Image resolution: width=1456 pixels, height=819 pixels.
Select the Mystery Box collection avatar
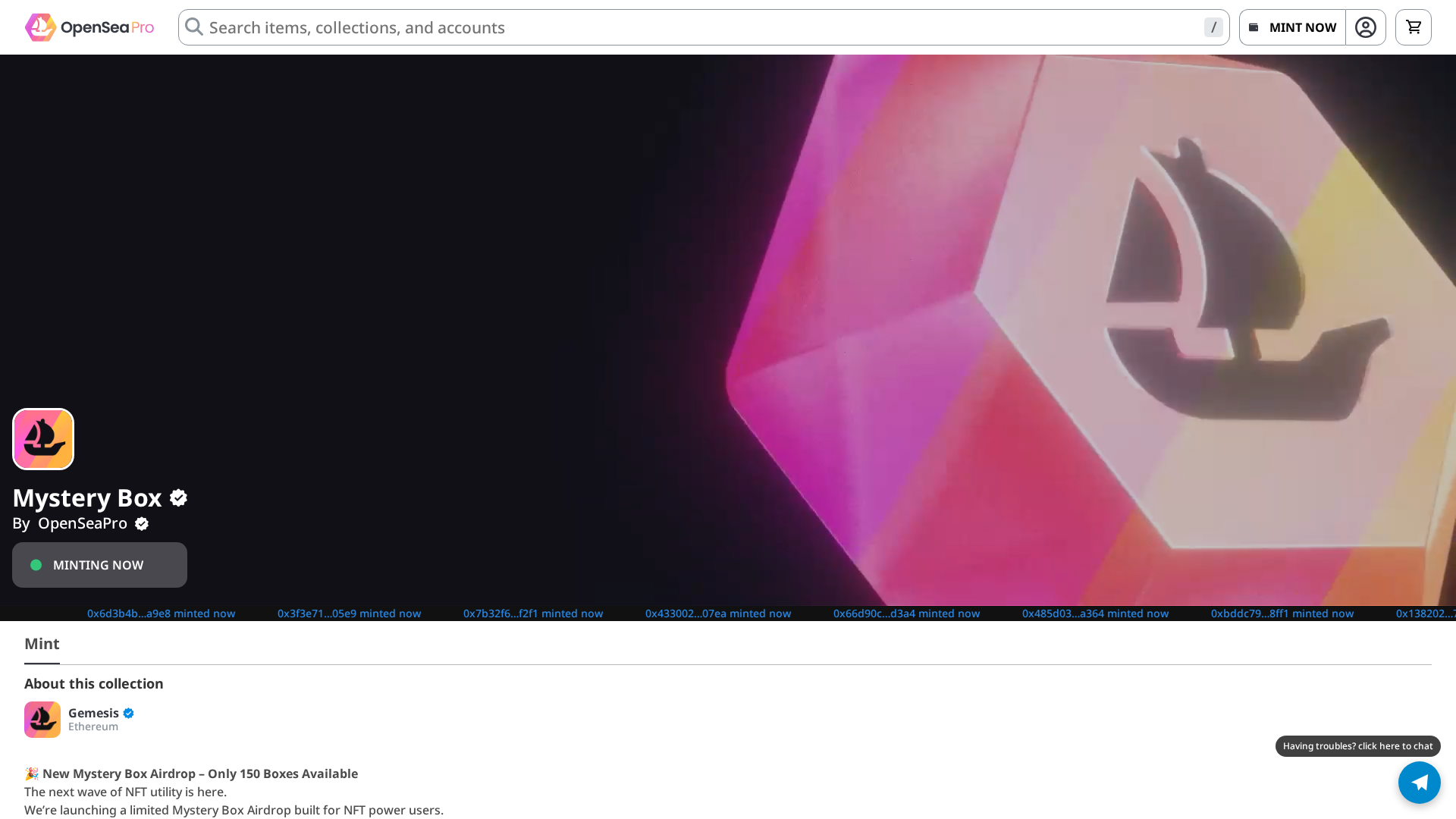(x=43, y=439)
